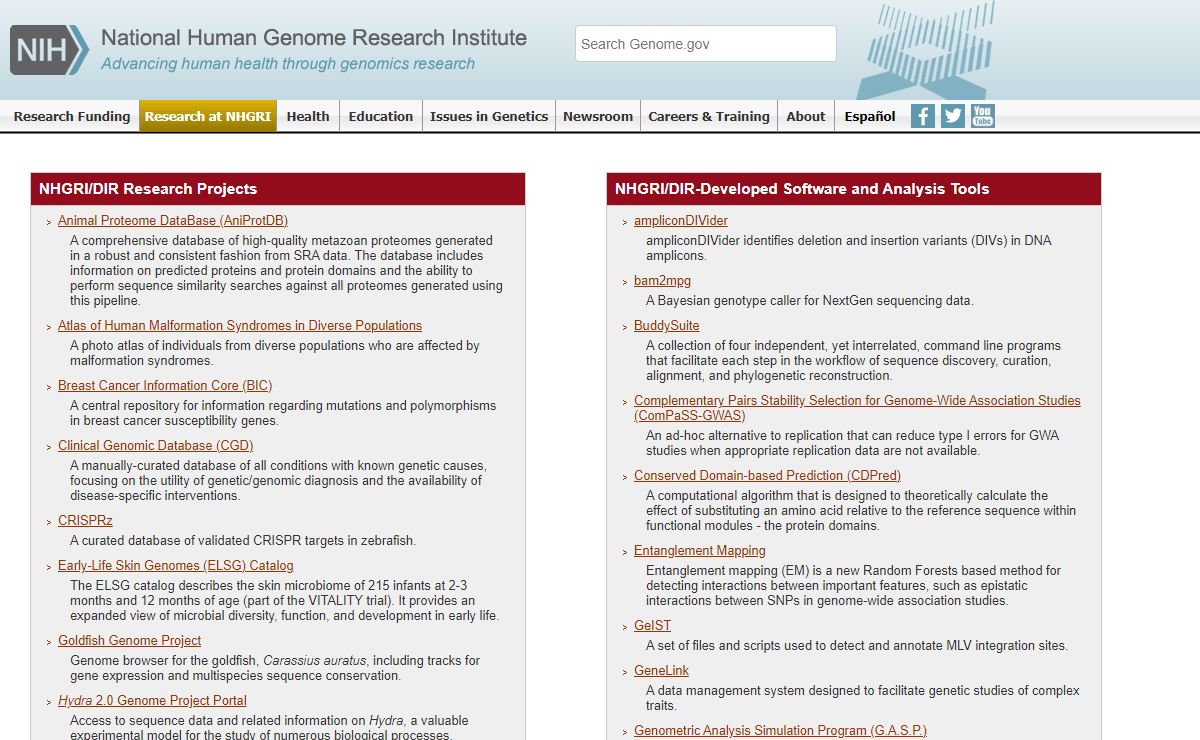
Task: Click the NIH logo badge
Action: pyautogui.click(x=49, y=50)
